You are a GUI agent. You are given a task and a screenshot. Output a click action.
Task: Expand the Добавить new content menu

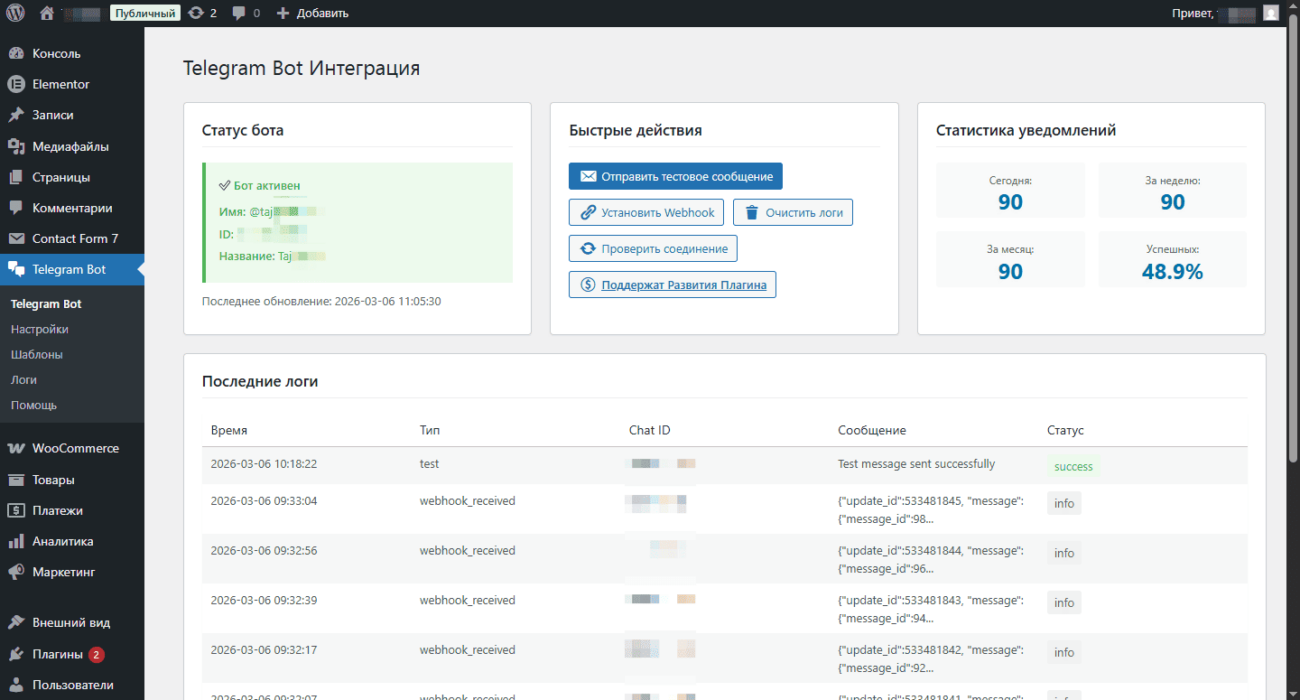tap(312, 13)
